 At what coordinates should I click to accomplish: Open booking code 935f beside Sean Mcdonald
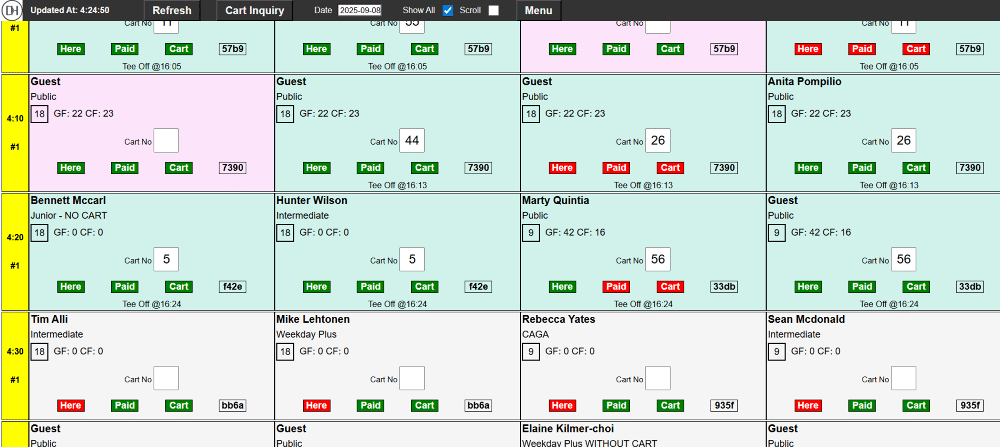coord(970,405)
